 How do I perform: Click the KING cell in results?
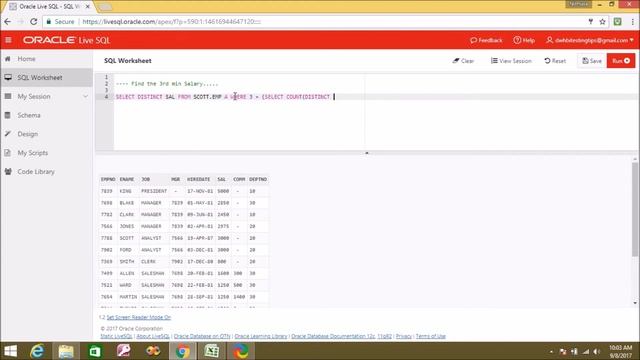click(125, 191)
